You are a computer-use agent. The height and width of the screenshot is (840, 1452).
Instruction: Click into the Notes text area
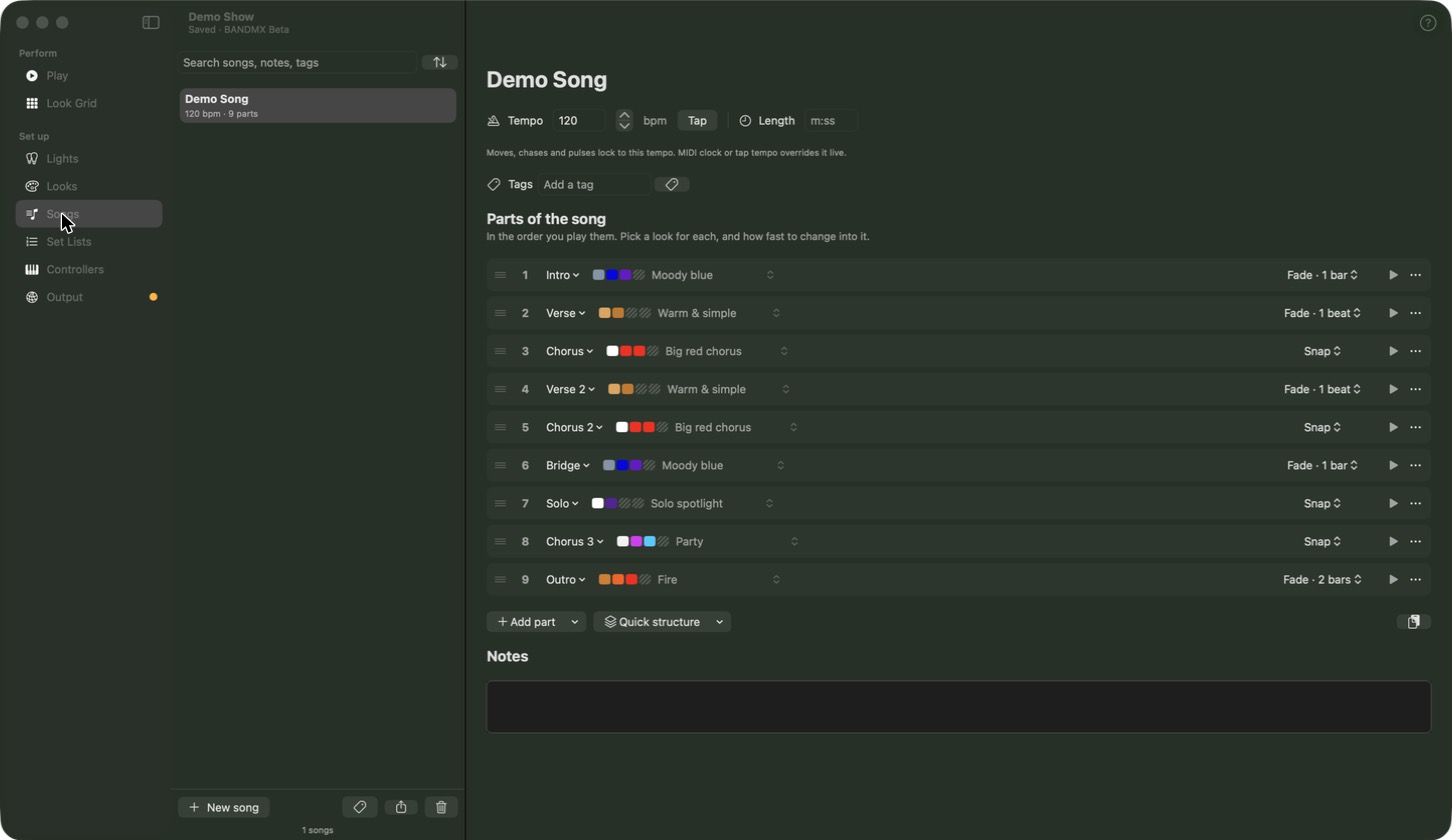pos(958,707)
